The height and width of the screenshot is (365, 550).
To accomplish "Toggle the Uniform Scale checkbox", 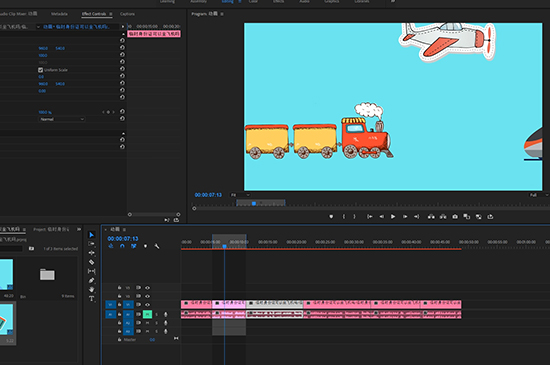I will [40, 70].
